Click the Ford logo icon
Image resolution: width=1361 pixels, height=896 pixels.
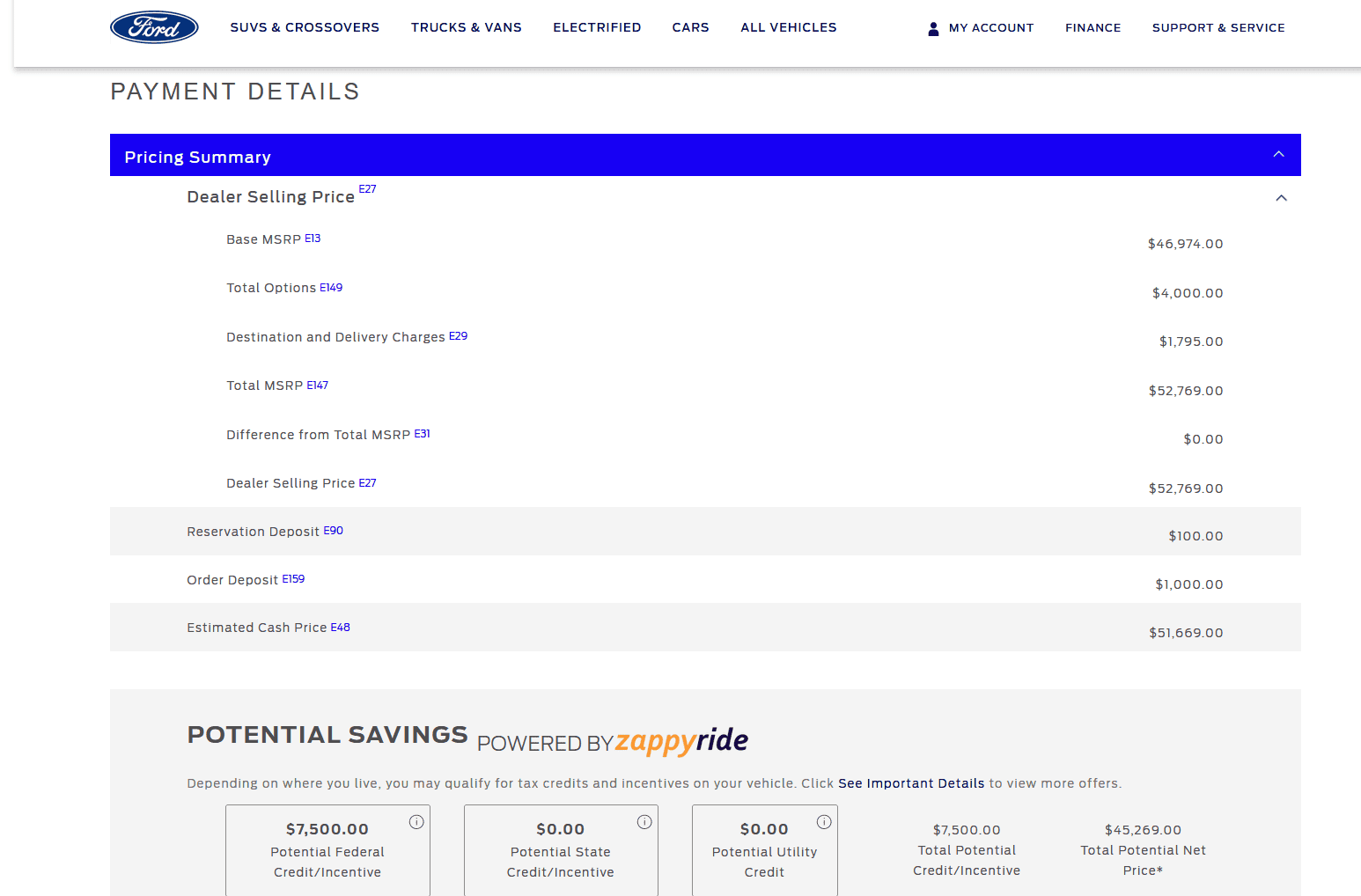coord(154,27)
